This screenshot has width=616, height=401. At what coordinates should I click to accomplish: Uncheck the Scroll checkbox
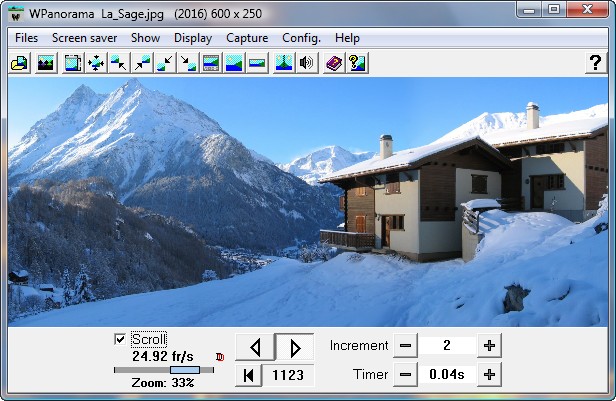pyautogui.click(x=121, y=339)
